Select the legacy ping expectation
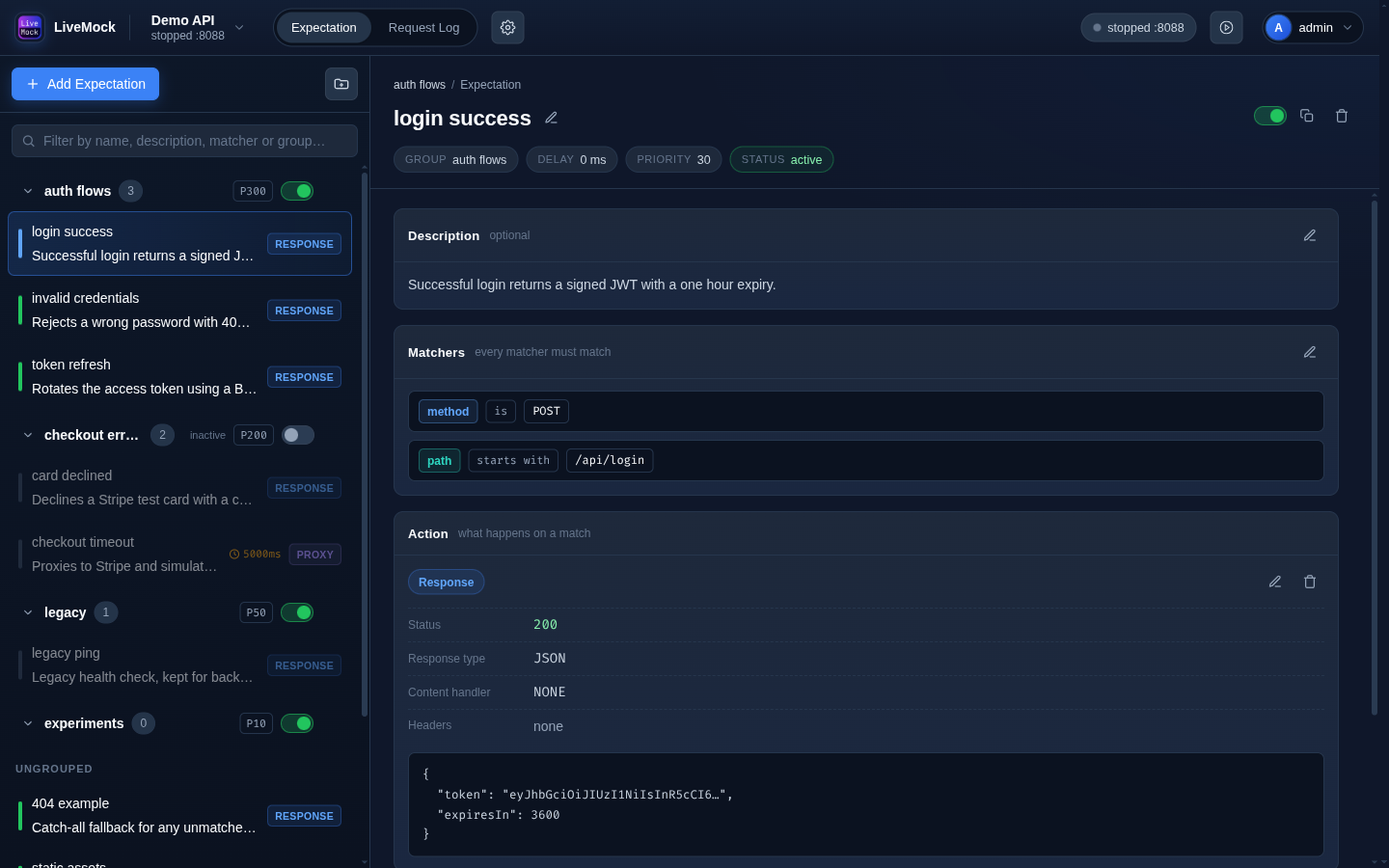This screenshot has height=868, width=1389. [179, 665]
